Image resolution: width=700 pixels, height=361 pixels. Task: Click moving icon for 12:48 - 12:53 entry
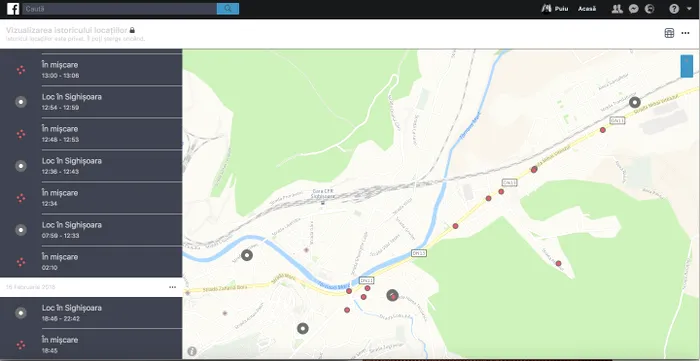(21, 134)
